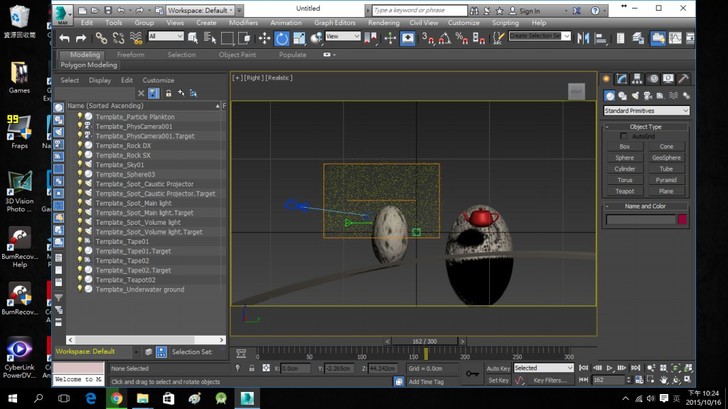Select the Move transform tool
This screenshot has width=728, height=409.
pyautogui.click(x=265, y=38)
